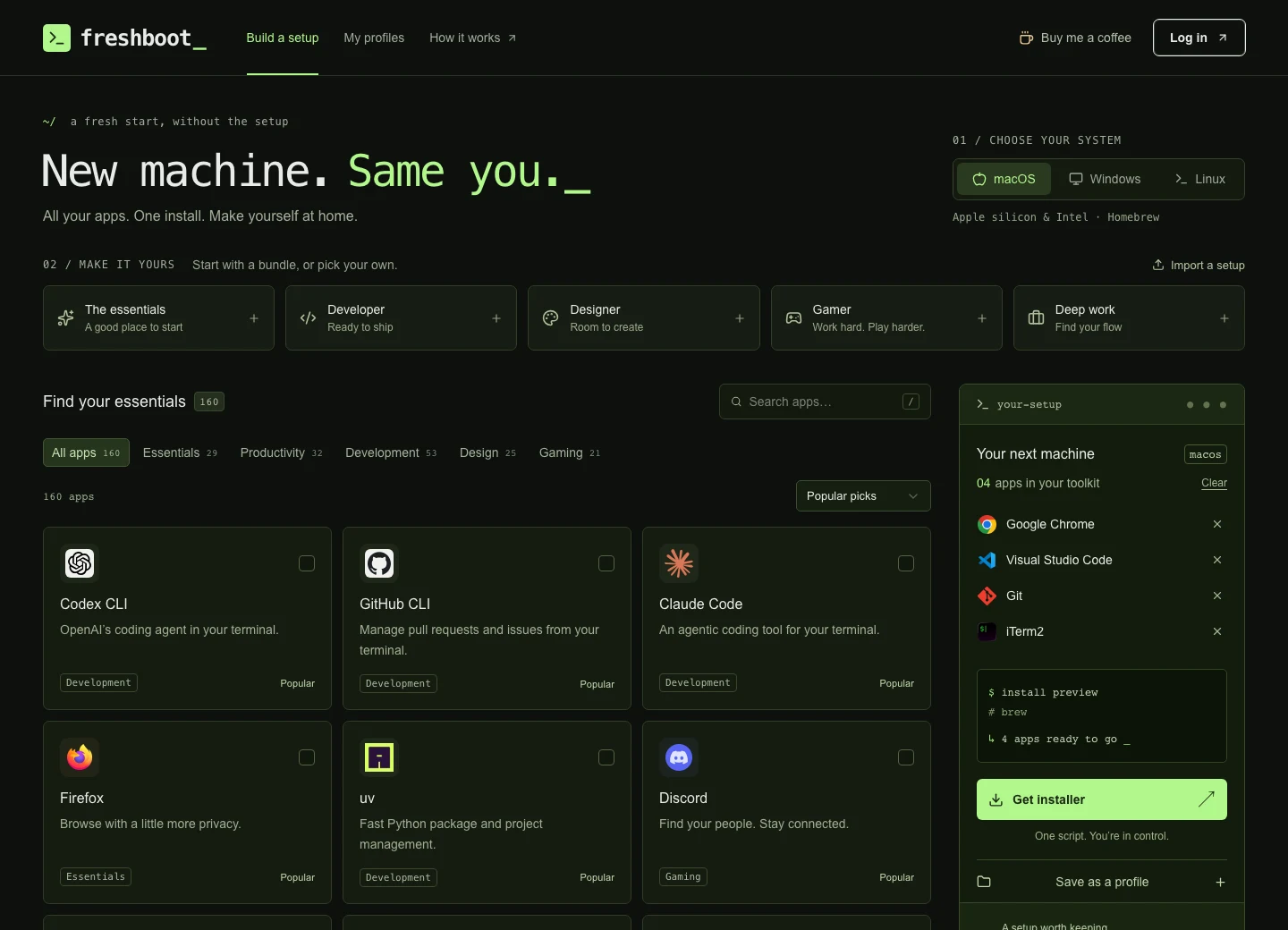Click the freshboot terminal logo icon
Screen dimensions: 1288x930
pos(56,38)
